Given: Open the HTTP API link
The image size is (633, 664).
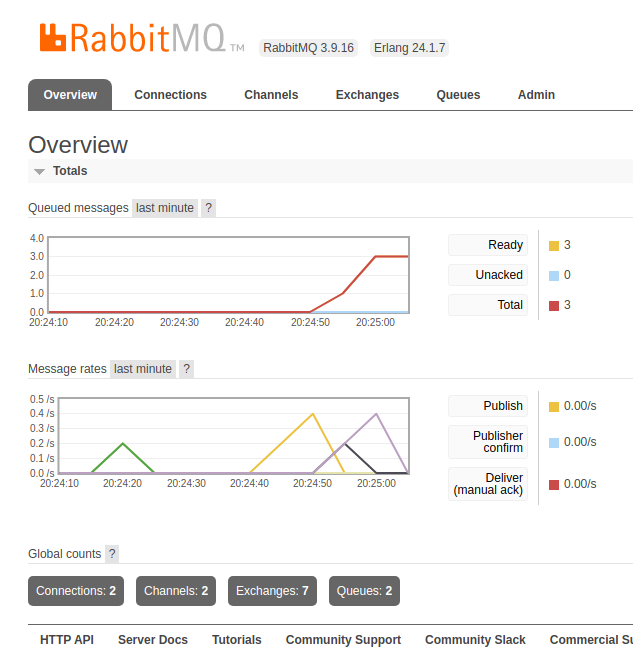Looking at the screenshot, I should (x=67, y=640).
